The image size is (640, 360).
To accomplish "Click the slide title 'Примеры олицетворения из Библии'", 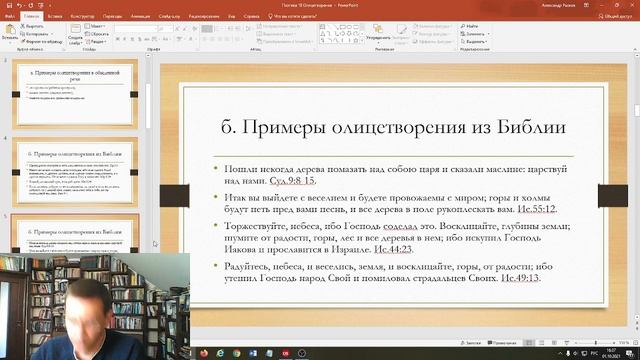I will [393, 127].
